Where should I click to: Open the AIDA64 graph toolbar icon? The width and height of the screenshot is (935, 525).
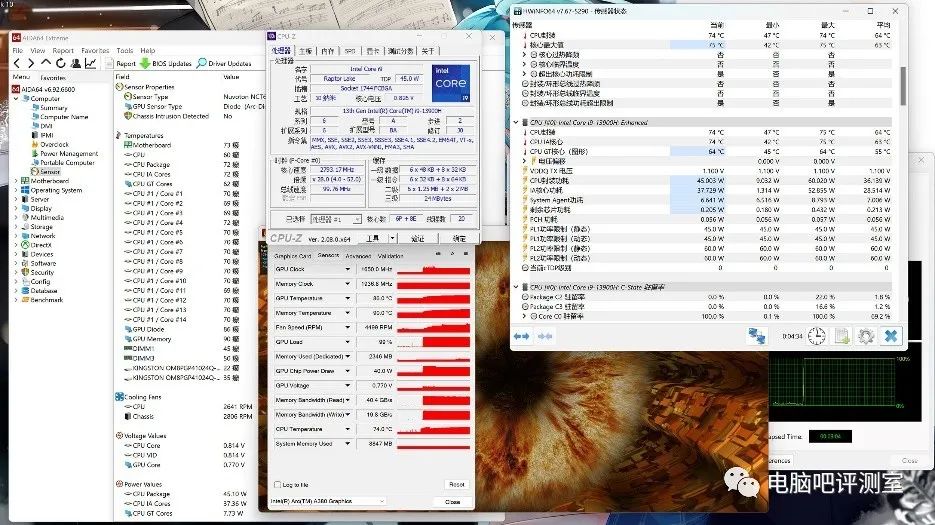pyautogui.click(x=91, y=63)
